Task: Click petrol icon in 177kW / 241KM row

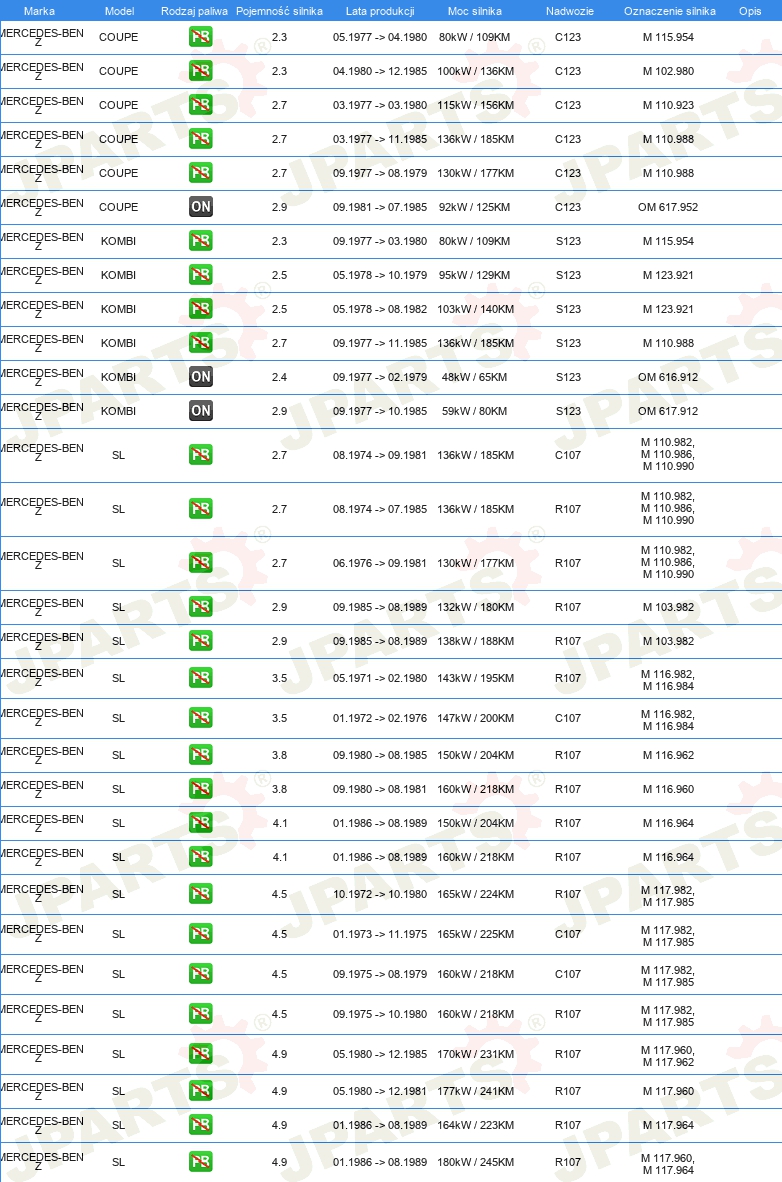Action: pyautogui.click(x=201, y=1090)
